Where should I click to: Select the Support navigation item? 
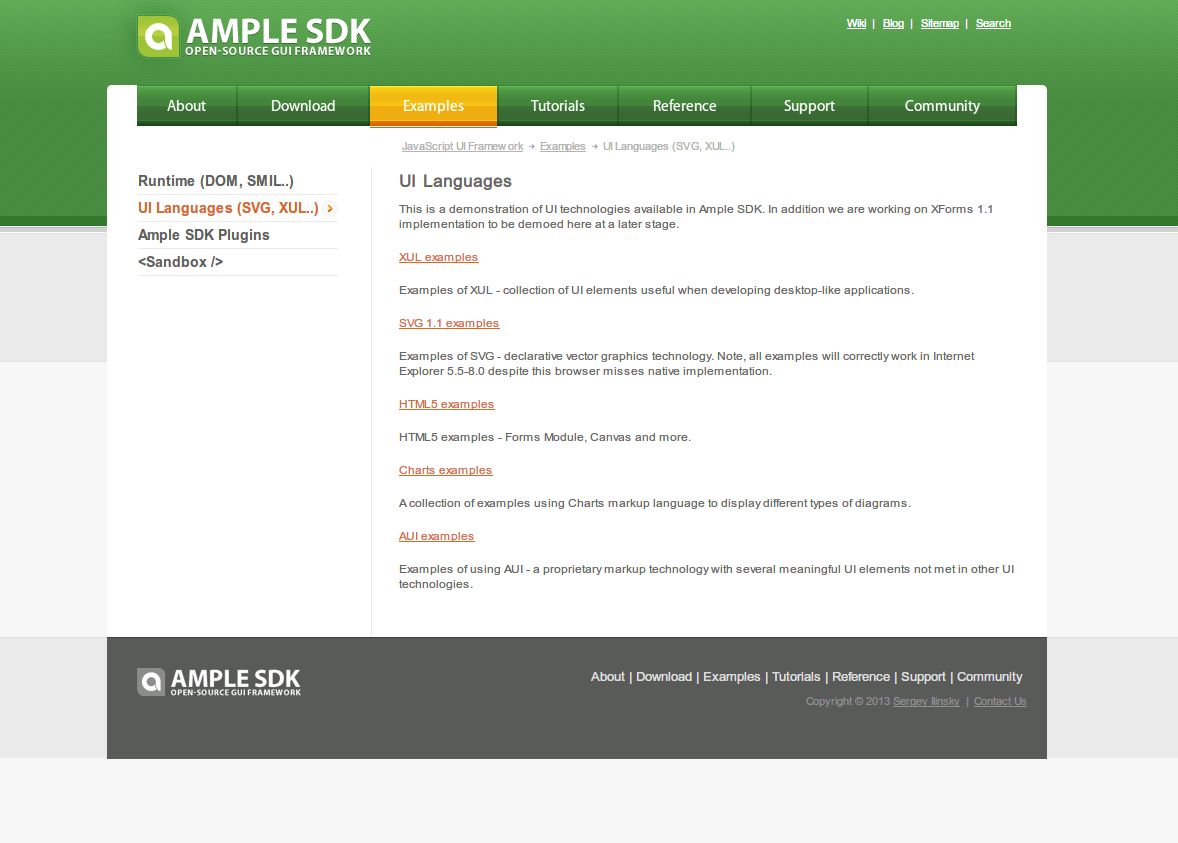pyautogui.click(x=809, y=105)
